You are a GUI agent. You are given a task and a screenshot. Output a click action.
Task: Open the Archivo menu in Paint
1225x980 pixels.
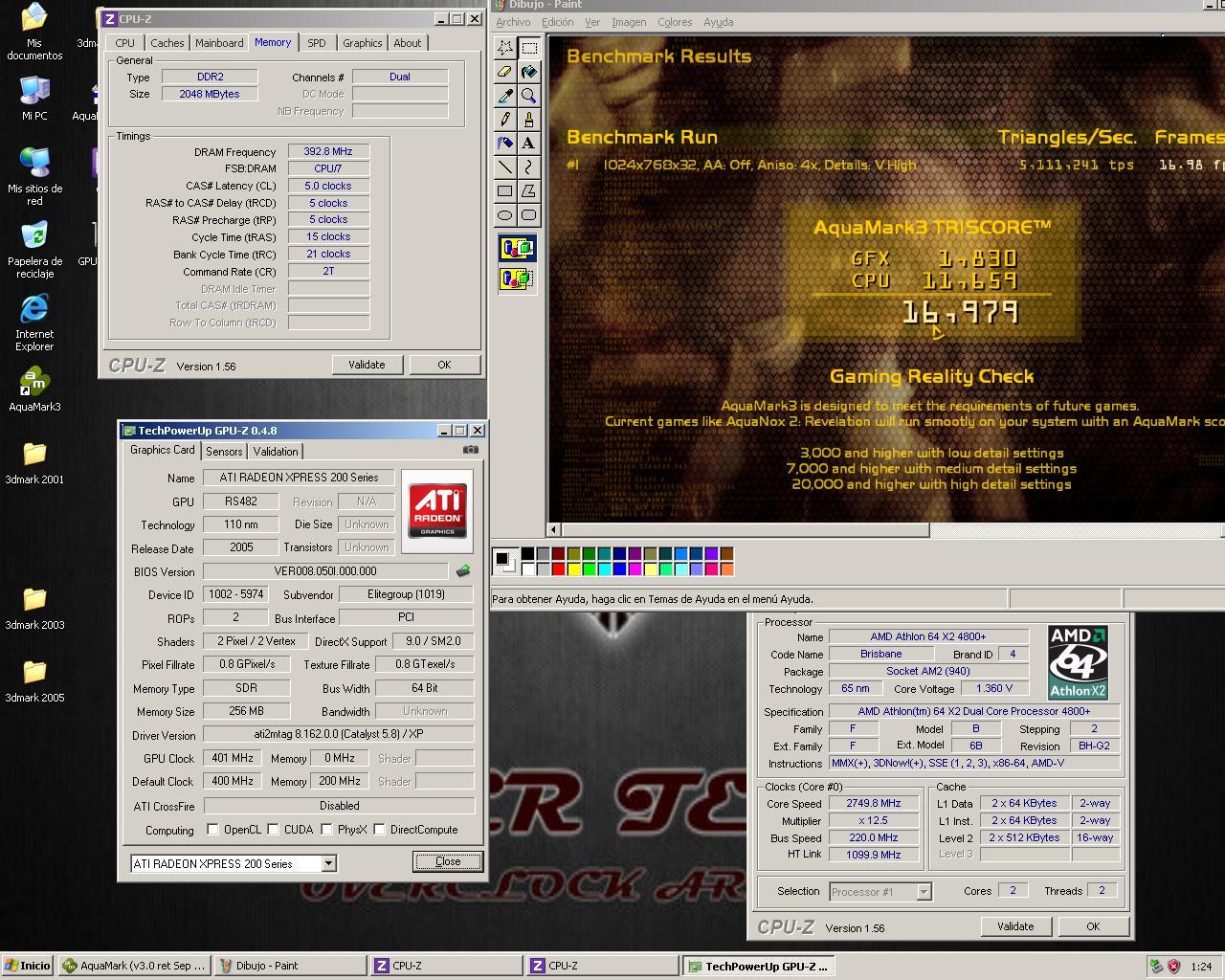(513, 22)
